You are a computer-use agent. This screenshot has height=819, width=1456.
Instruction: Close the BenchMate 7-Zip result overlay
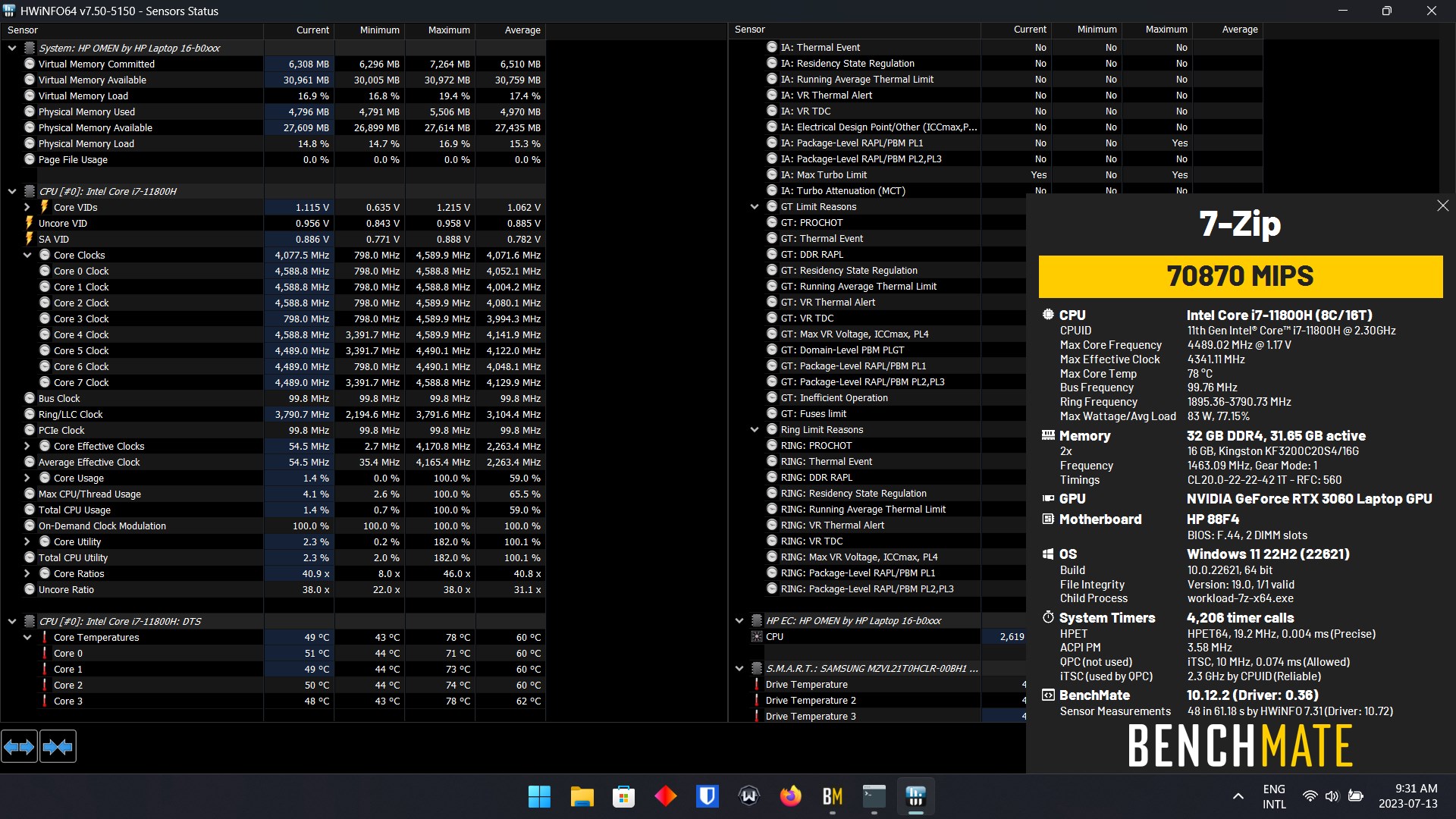pos(1442,206)
